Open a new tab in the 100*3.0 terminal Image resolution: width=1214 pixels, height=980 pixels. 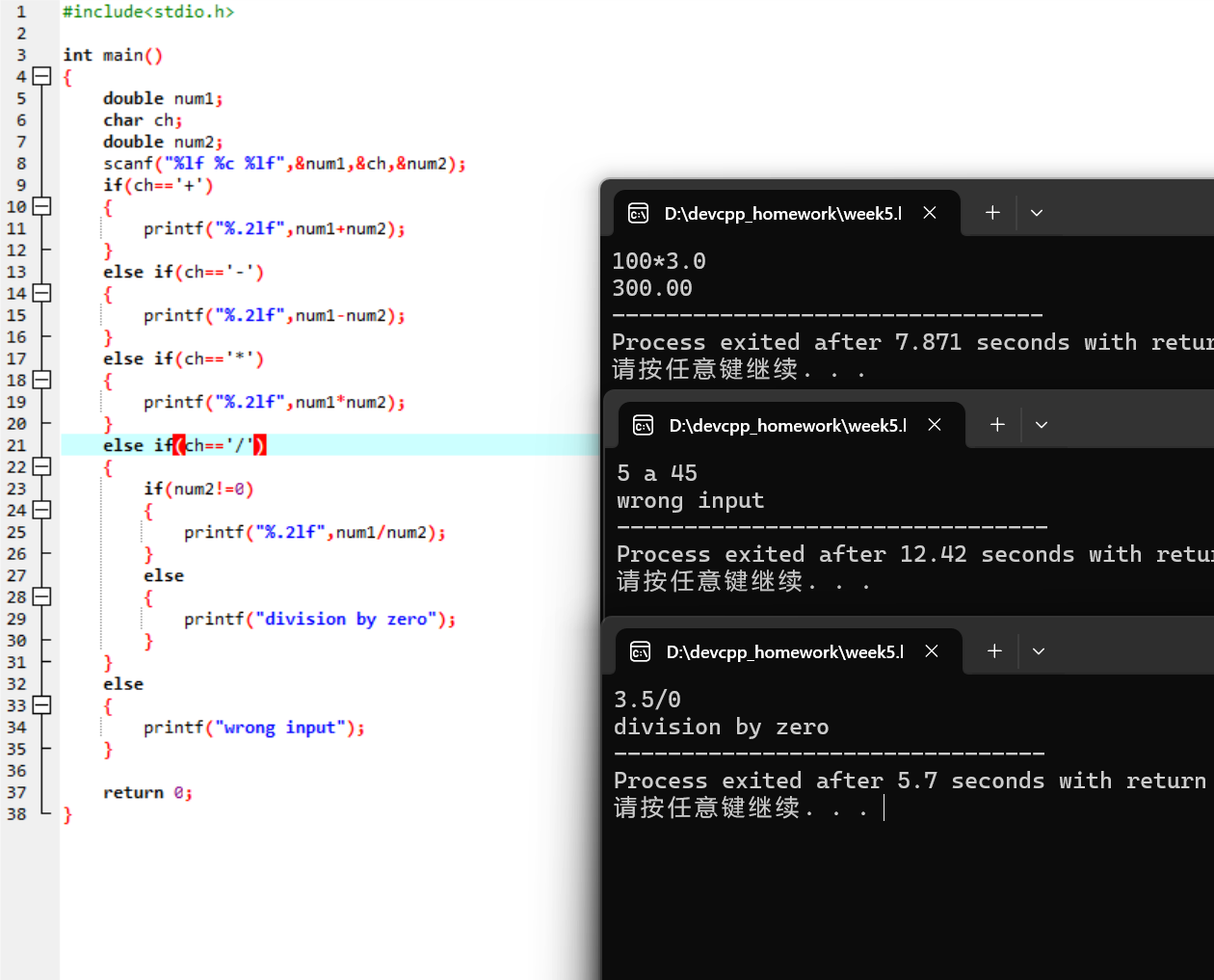(992, 213)
